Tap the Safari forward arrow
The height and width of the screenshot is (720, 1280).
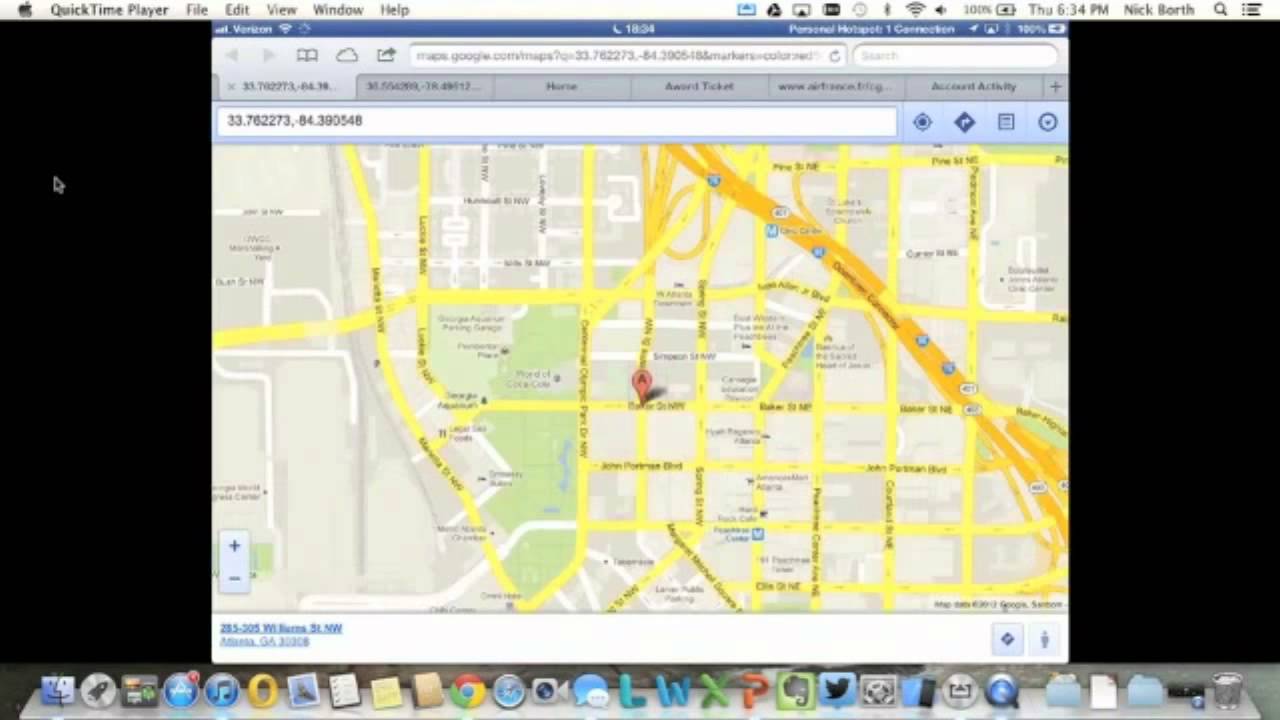tap(268, 56)
